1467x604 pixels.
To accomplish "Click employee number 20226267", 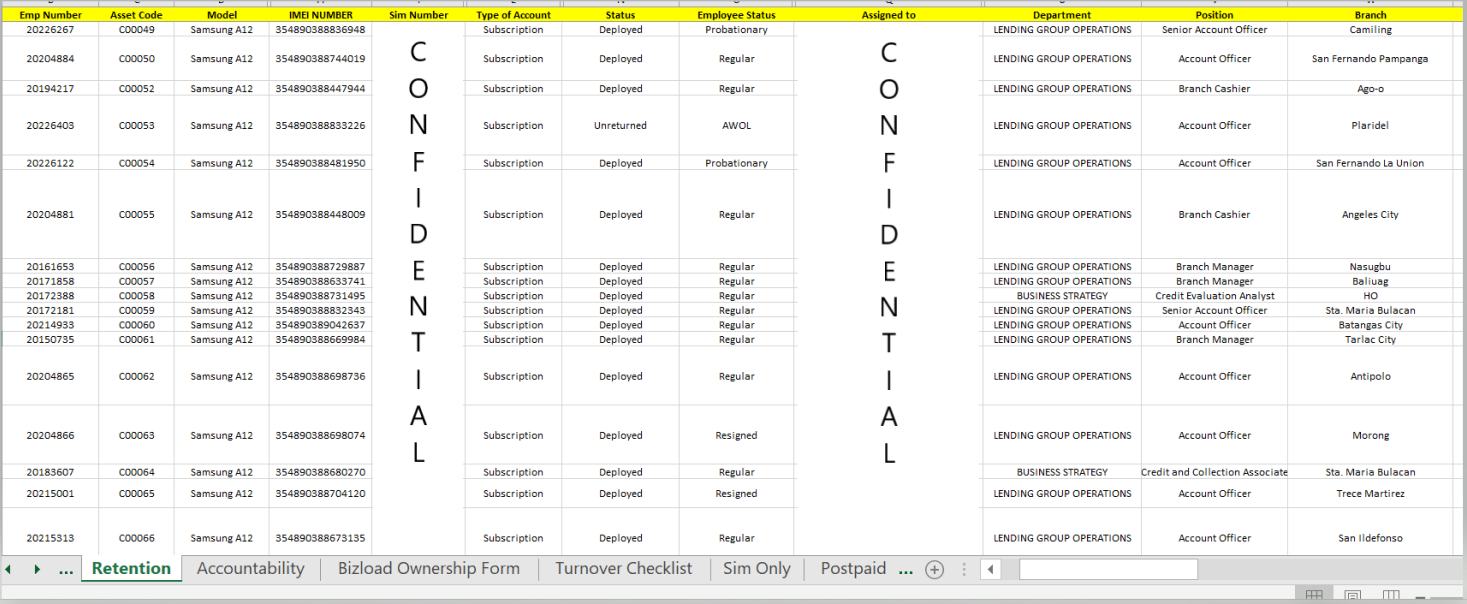I will 50,30.
